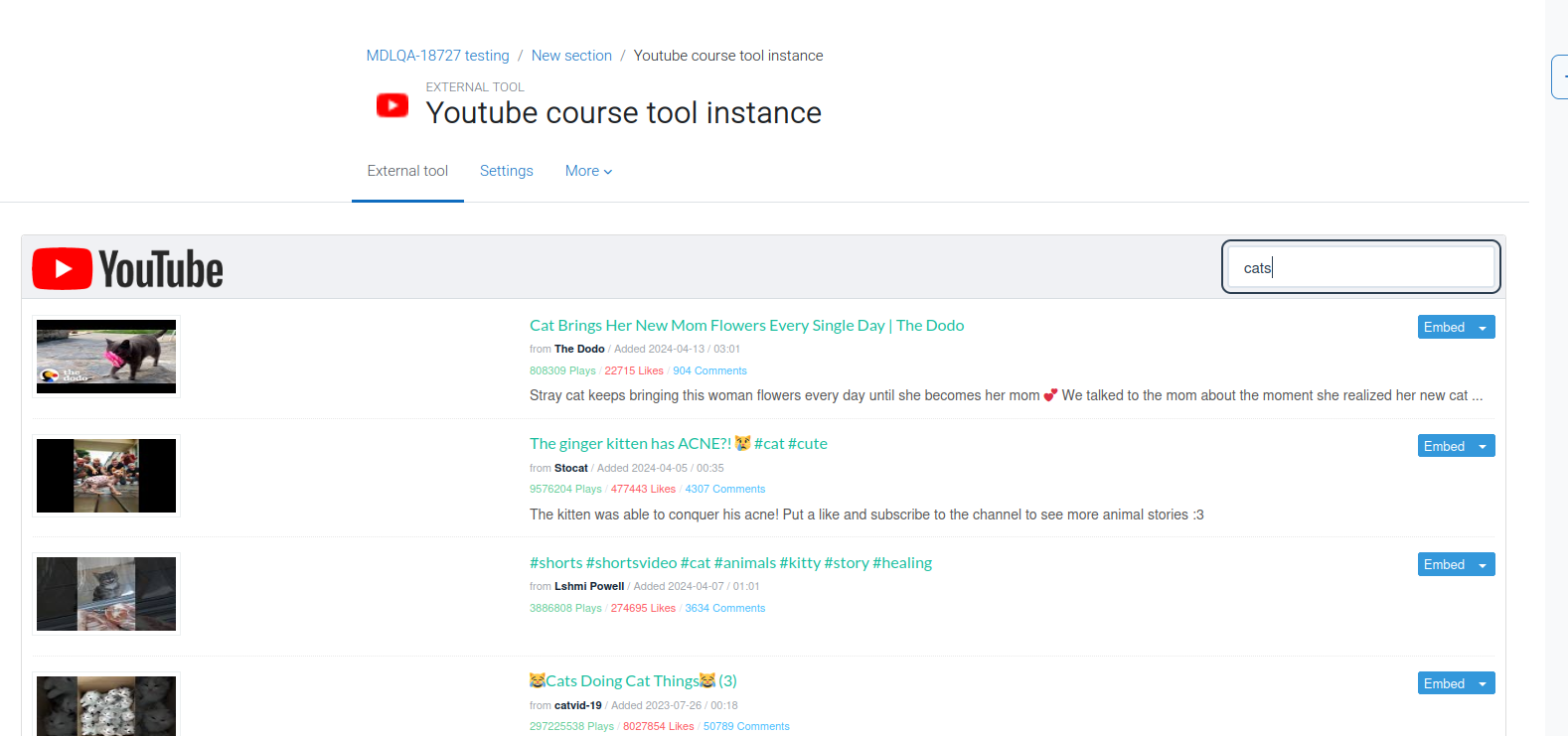
Task: Open title link #shorts #shortsvideo #cat #animals
Action: point(730,563)
